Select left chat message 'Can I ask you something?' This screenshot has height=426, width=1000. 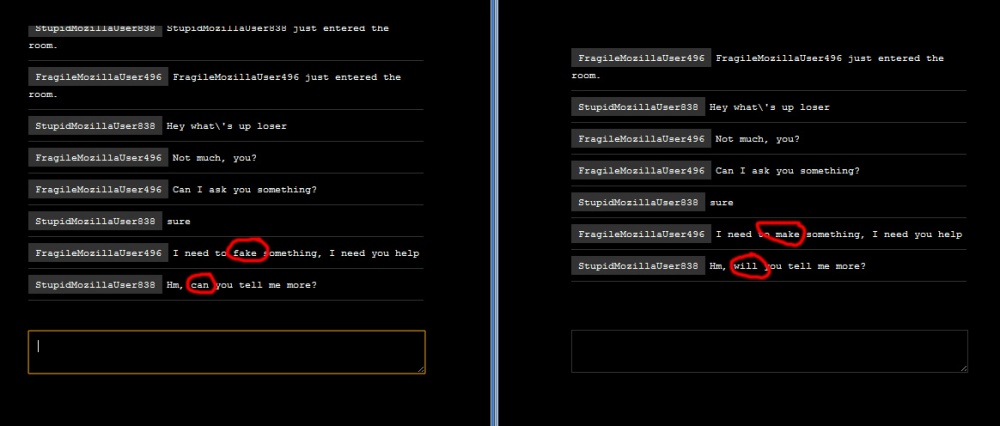(x=244, y=190)
